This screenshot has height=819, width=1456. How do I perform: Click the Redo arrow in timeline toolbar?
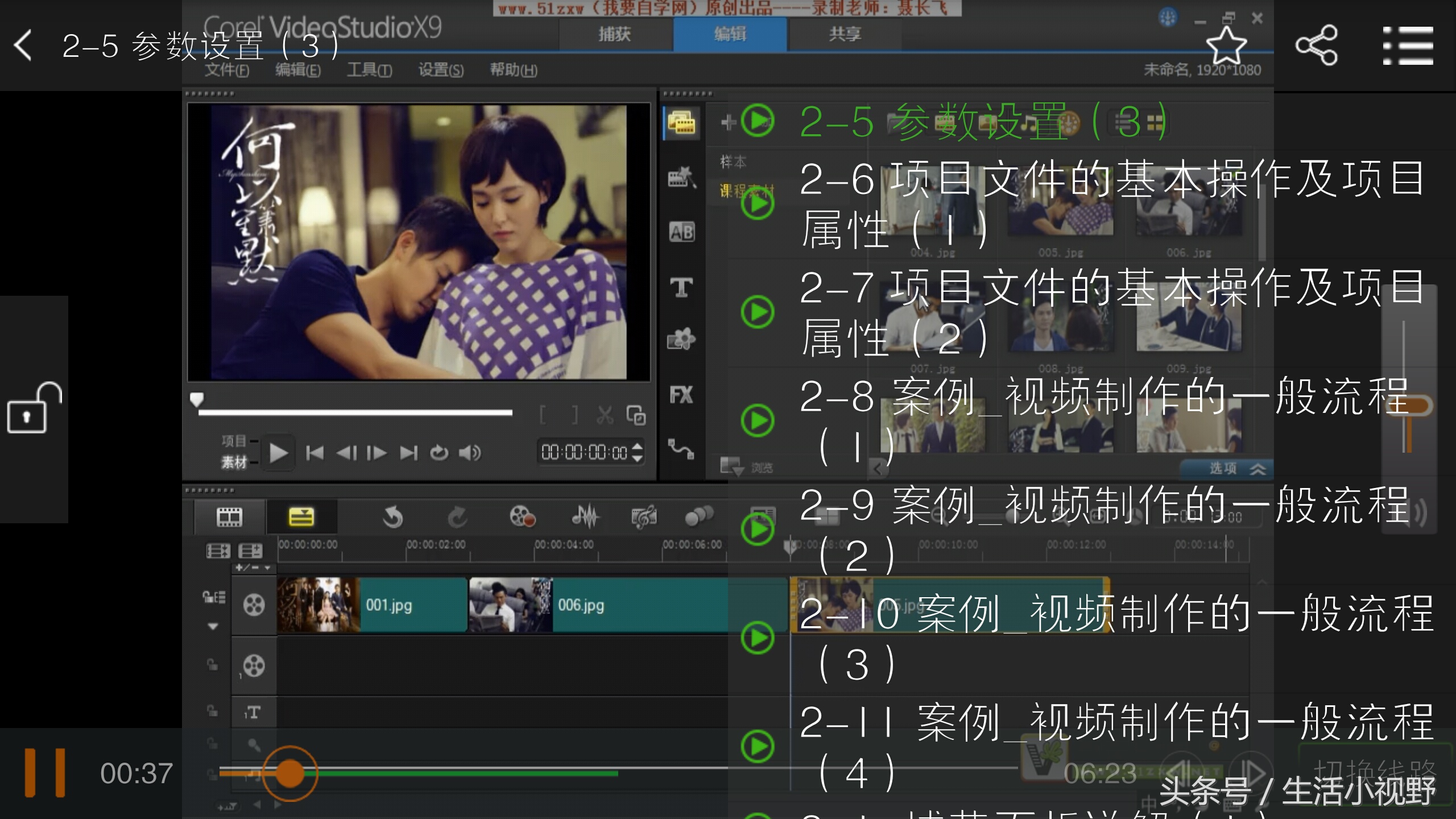point(457,517)
